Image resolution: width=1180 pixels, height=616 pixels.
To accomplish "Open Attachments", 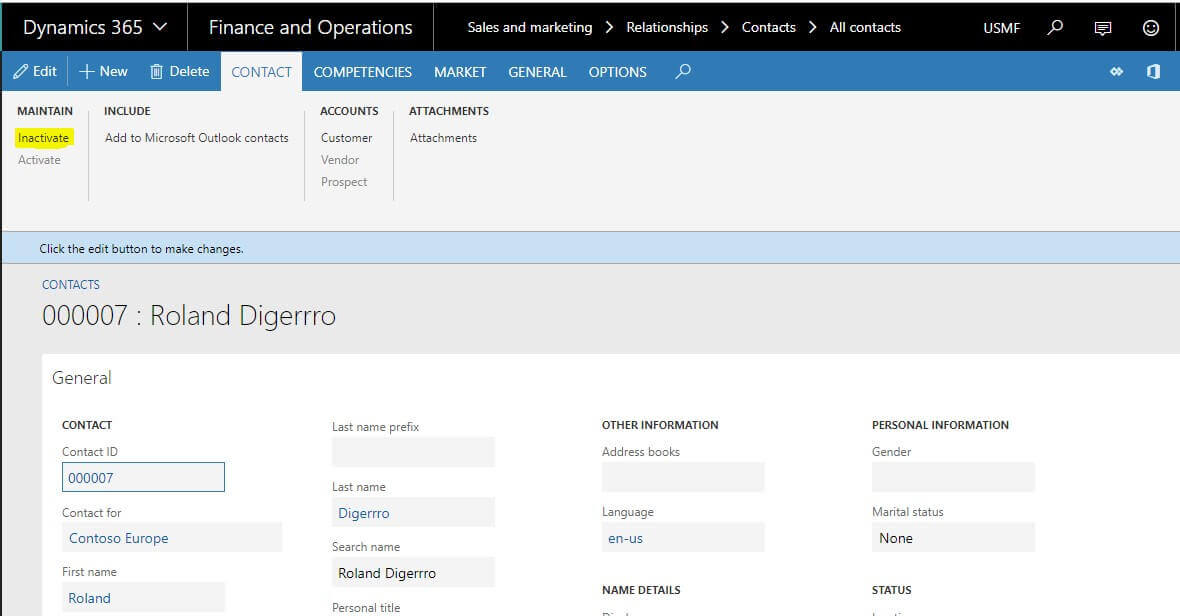I will coord(443,138).
